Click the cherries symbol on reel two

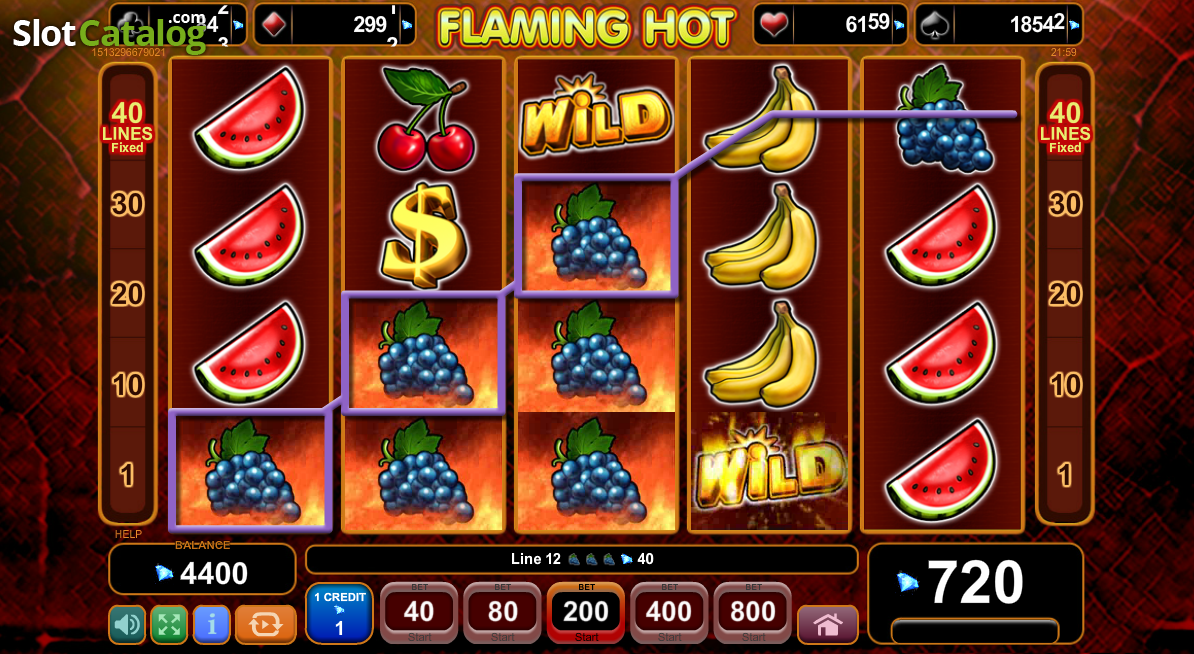(x=423, y=118)
